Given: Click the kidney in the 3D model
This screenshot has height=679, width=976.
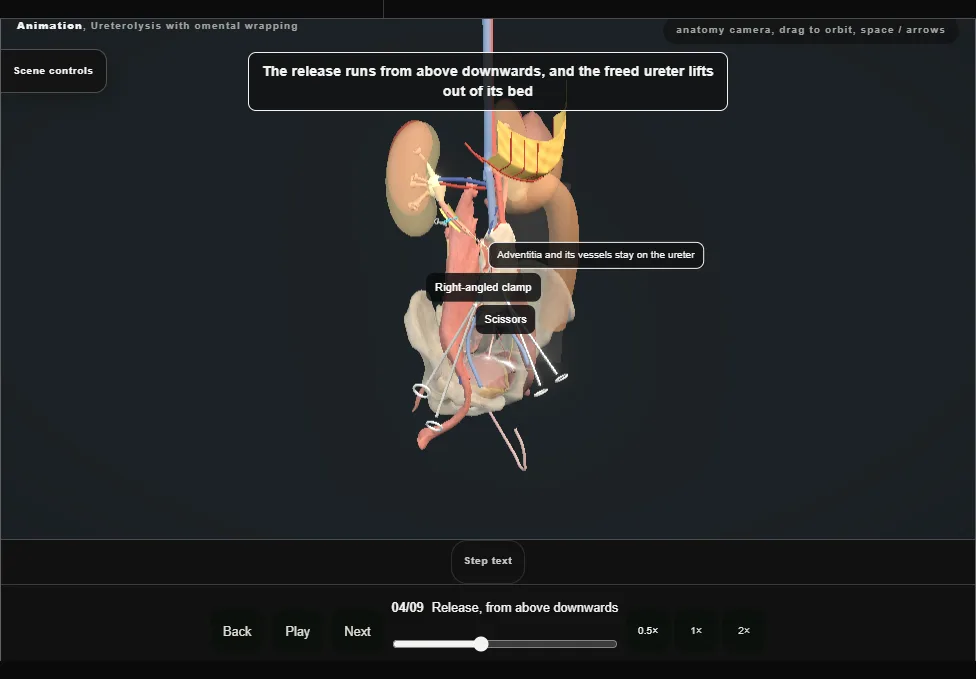Looking at the screenshot, I should coord(411,177).
